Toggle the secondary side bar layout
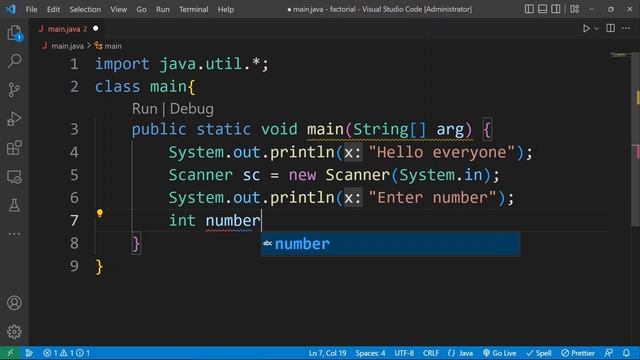This screenshot has height=360, width=640. point(556,9)
